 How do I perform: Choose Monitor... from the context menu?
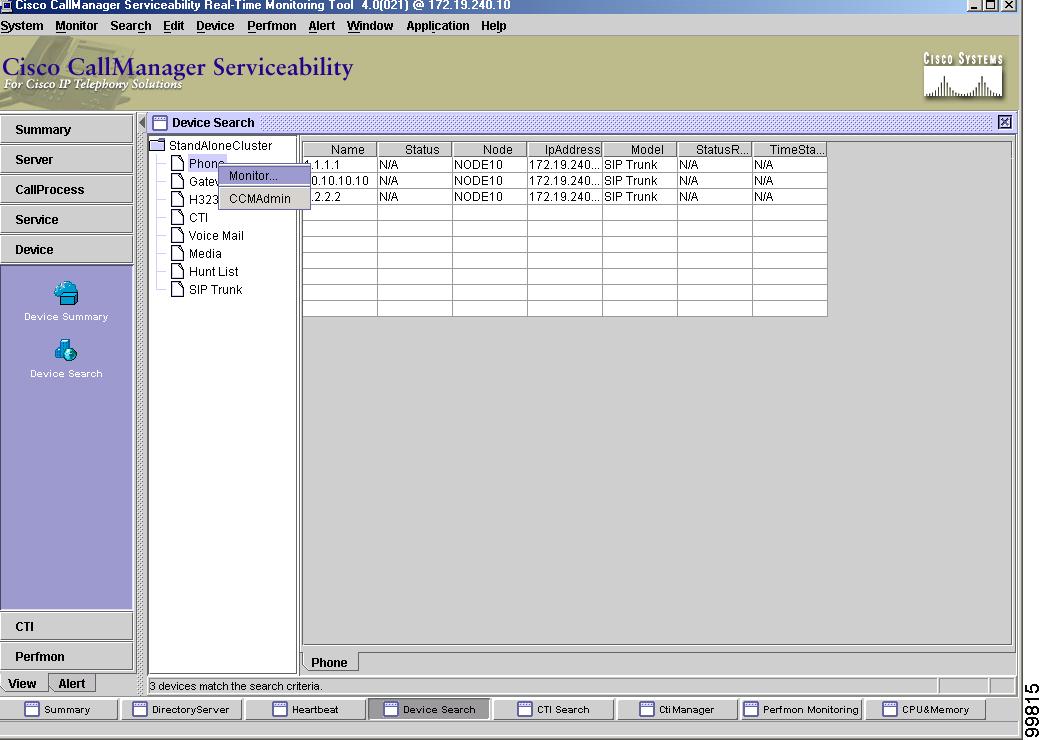pos(265,176)
